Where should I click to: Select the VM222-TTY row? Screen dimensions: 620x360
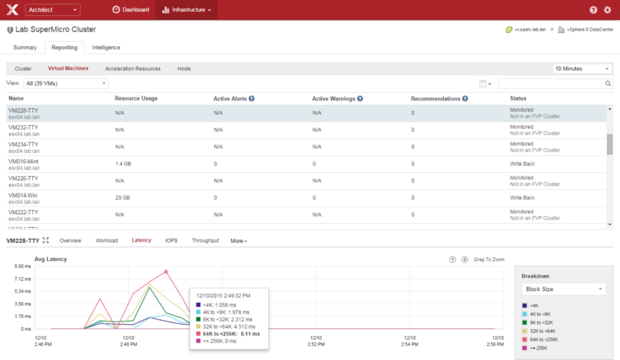(x=306, y=215)
